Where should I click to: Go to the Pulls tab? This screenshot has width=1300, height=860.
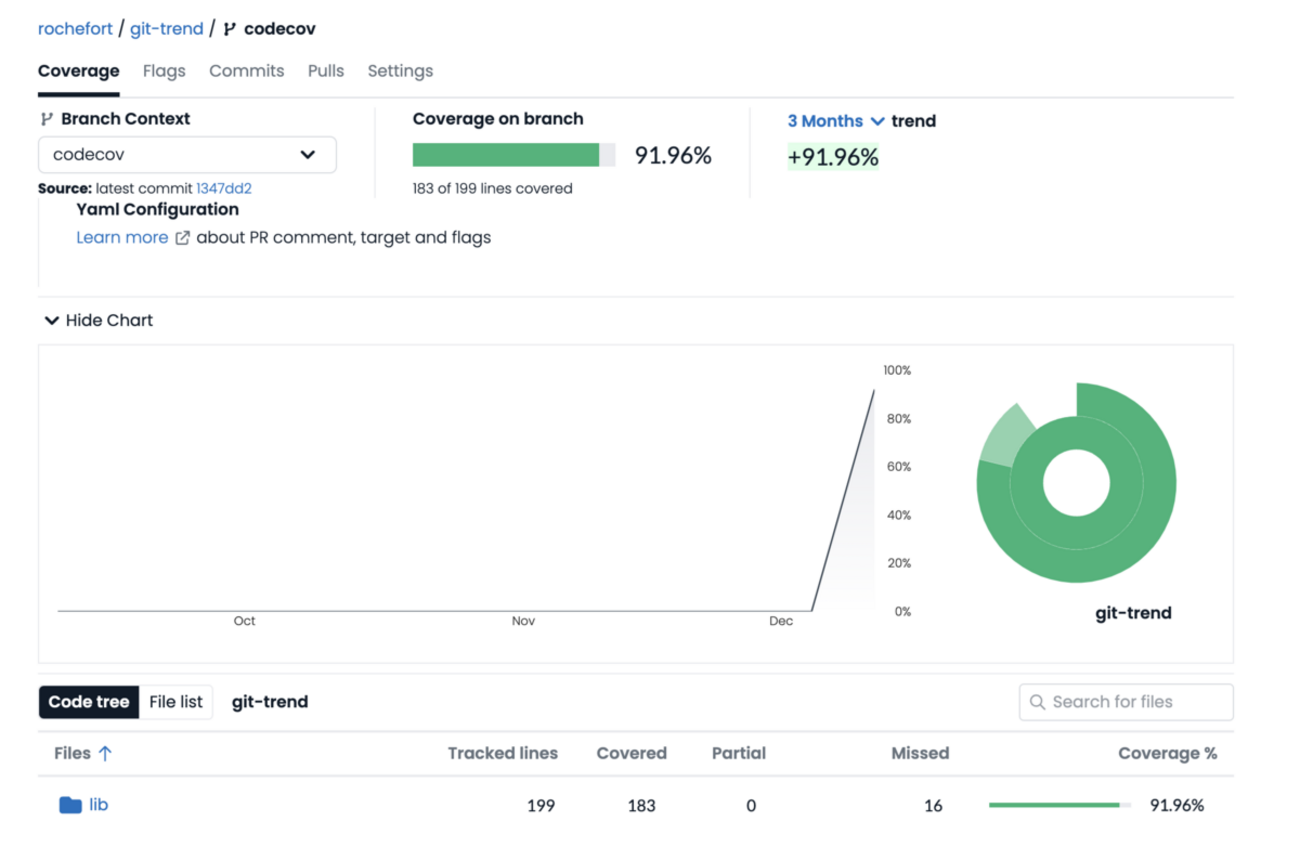(326, 71)
